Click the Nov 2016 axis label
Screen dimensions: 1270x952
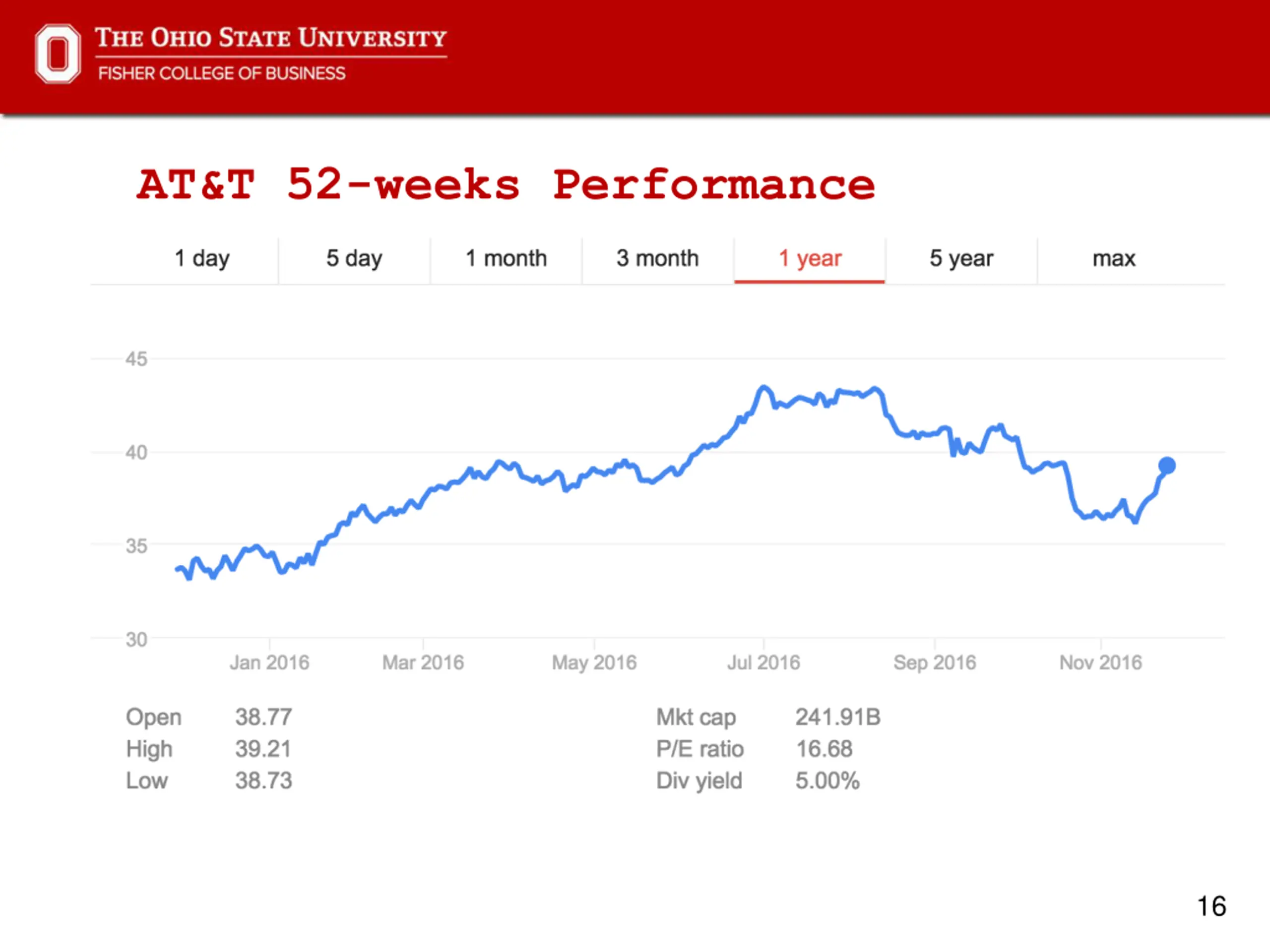(x=1101, y=663)
